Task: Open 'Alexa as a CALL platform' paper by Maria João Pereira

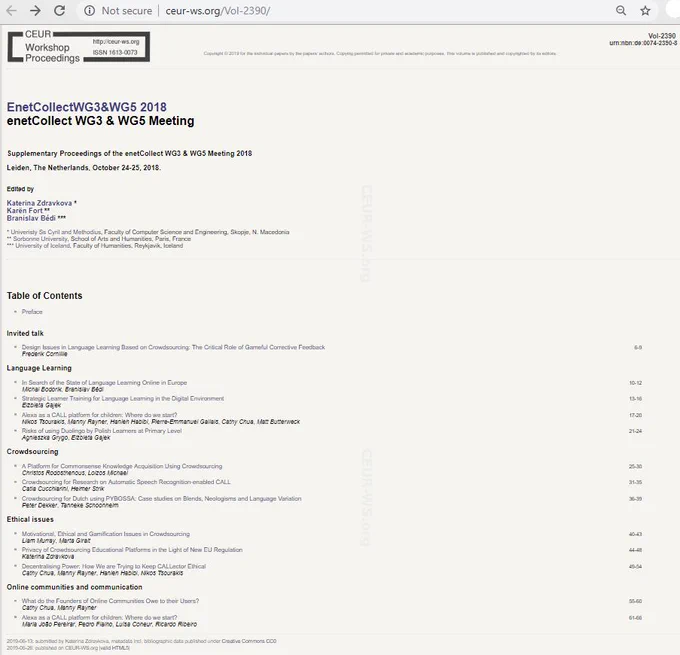Action: tap(99, 617)
